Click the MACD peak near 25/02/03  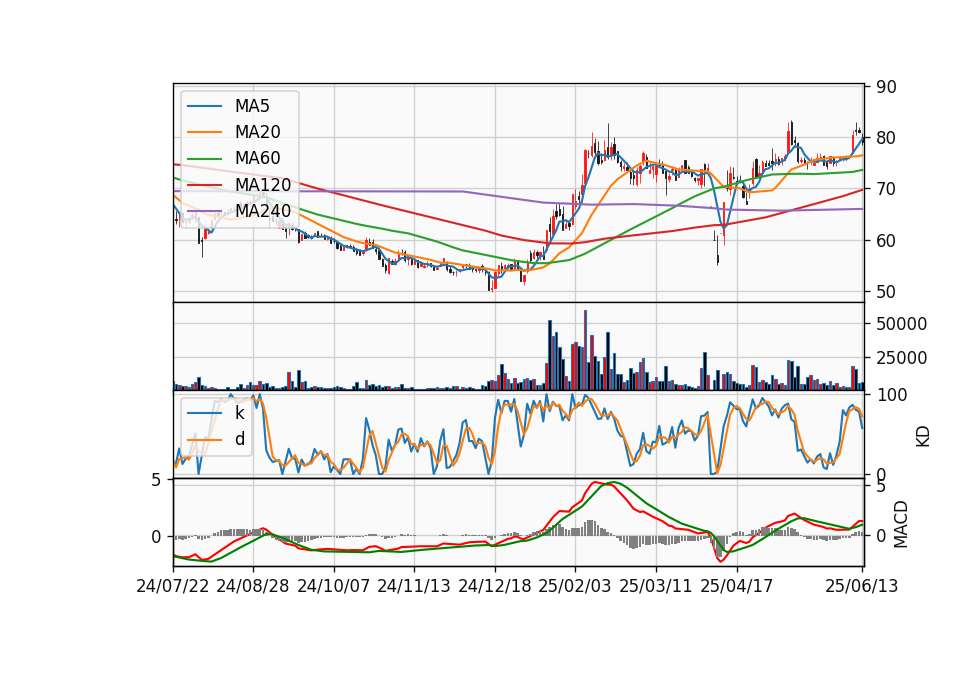[x=595, y=482]
